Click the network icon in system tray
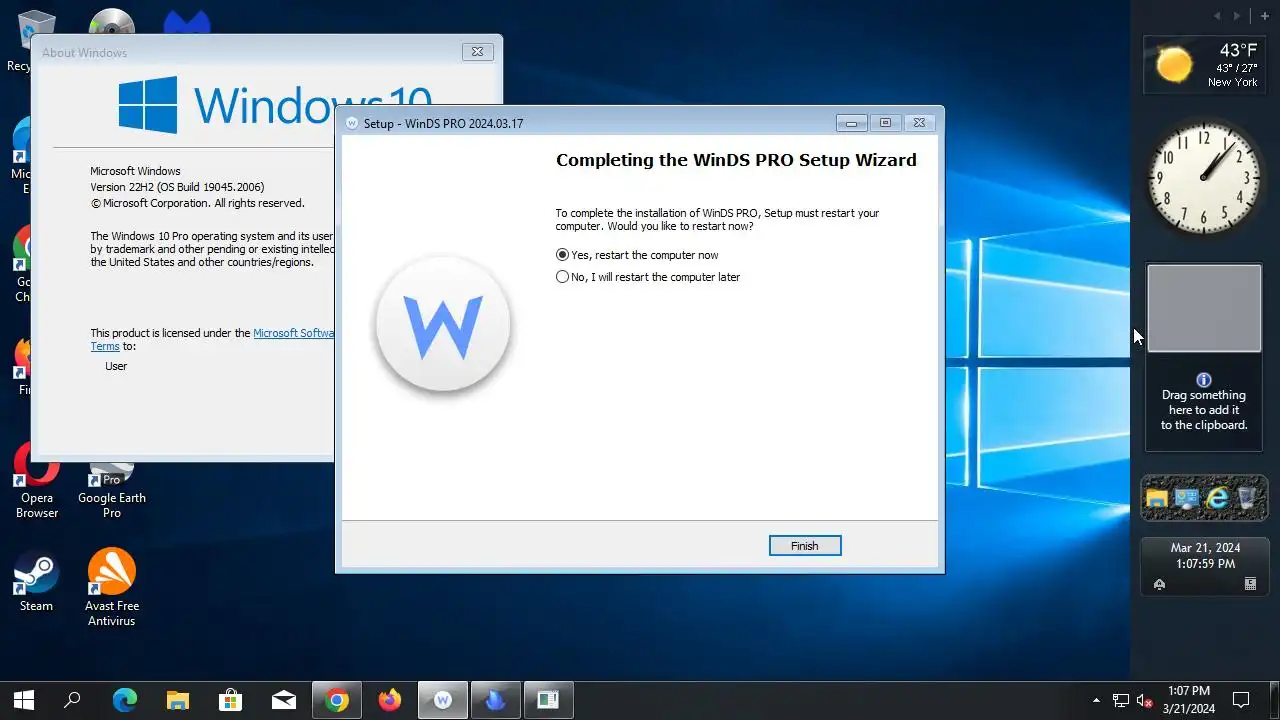 1121,701
